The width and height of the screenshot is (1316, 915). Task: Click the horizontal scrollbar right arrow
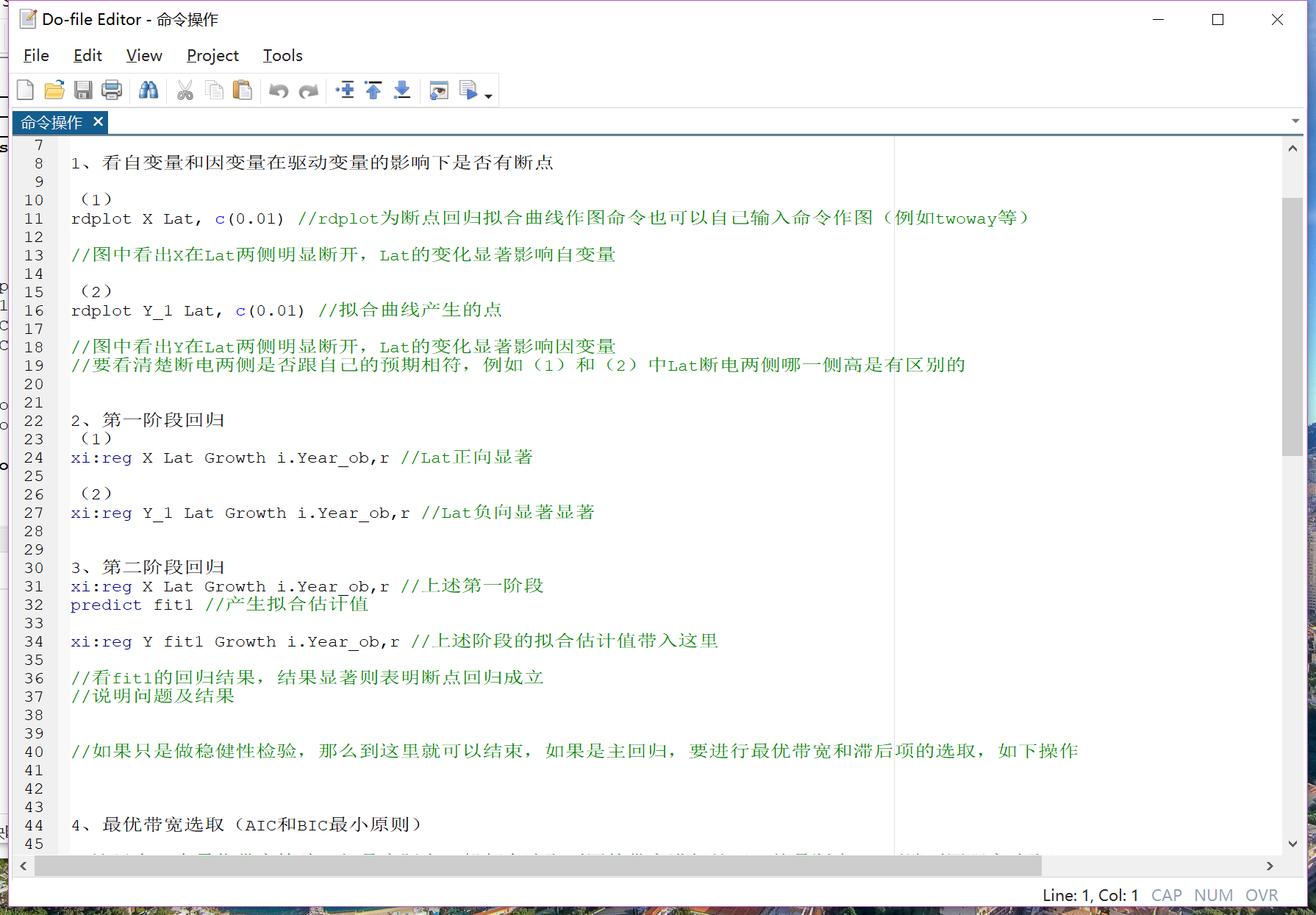pos(1270,866)
